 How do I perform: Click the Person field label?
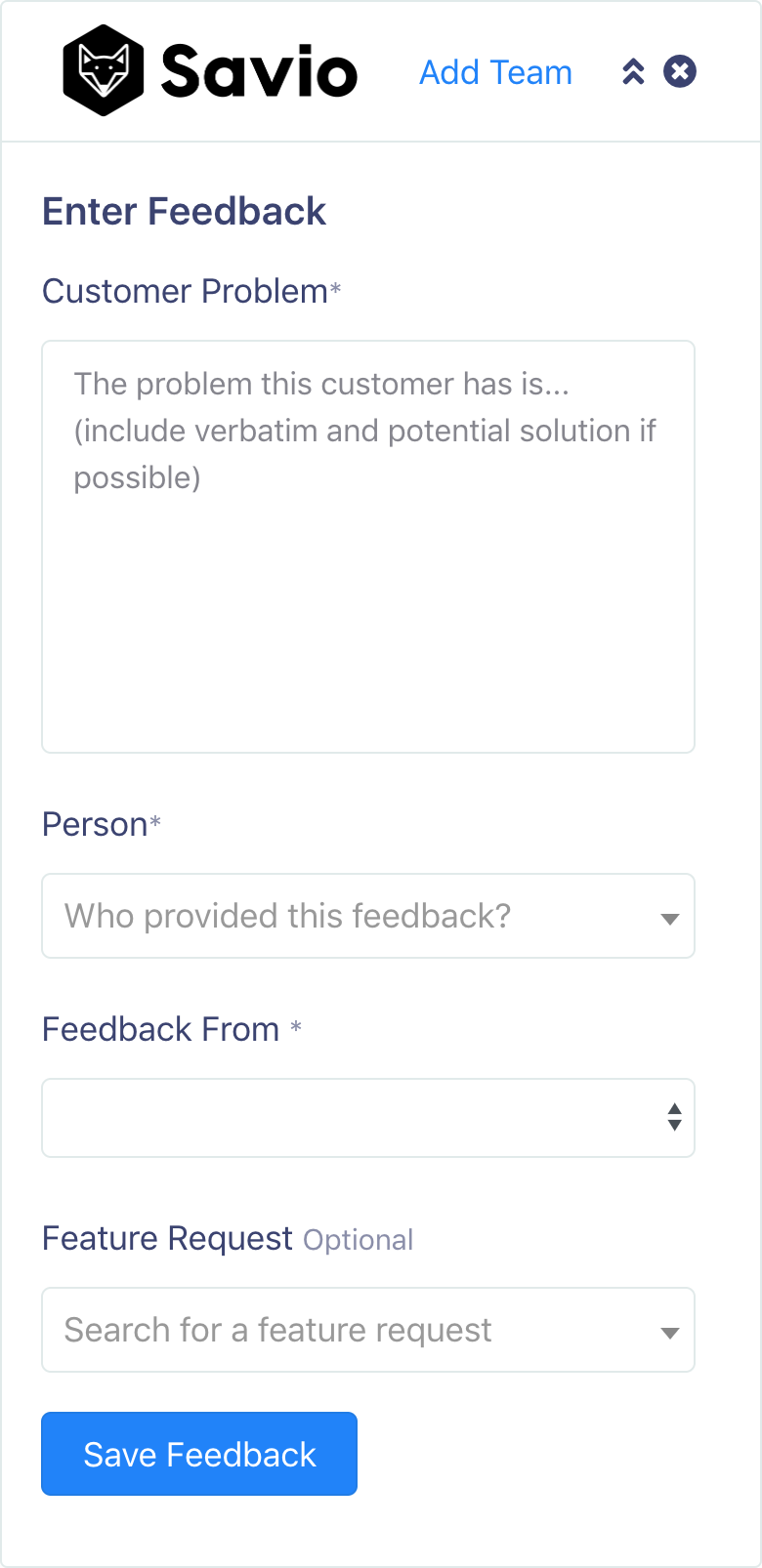[x=95, y=824]
